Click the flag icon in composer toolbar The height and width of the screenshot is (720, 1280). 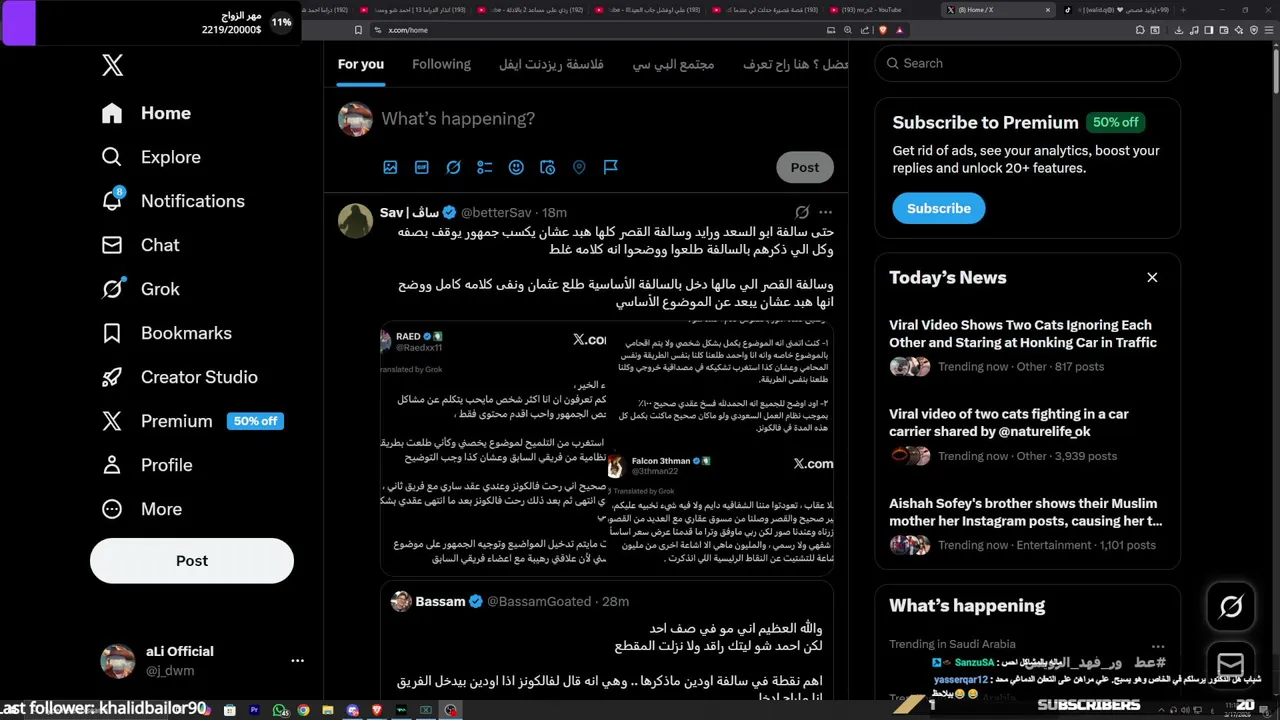click(611, 167)
